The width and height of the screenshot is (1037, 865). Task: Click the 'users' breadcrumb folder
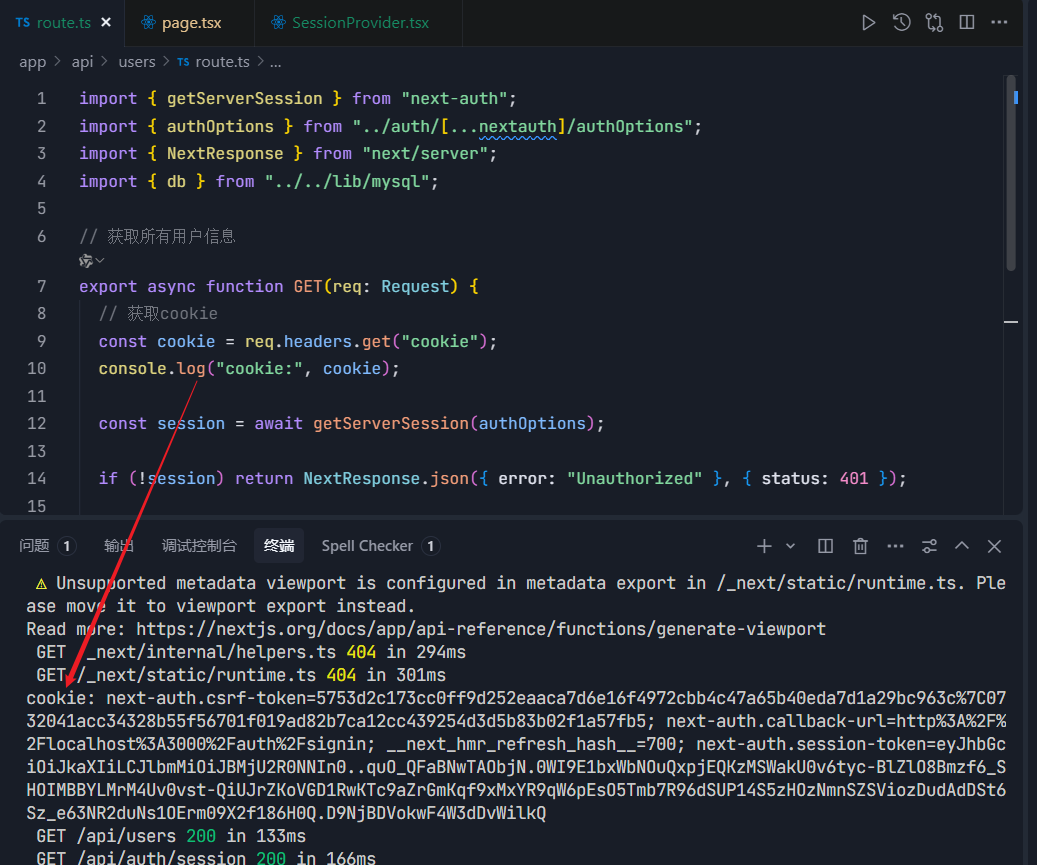[x=137, y=62]
